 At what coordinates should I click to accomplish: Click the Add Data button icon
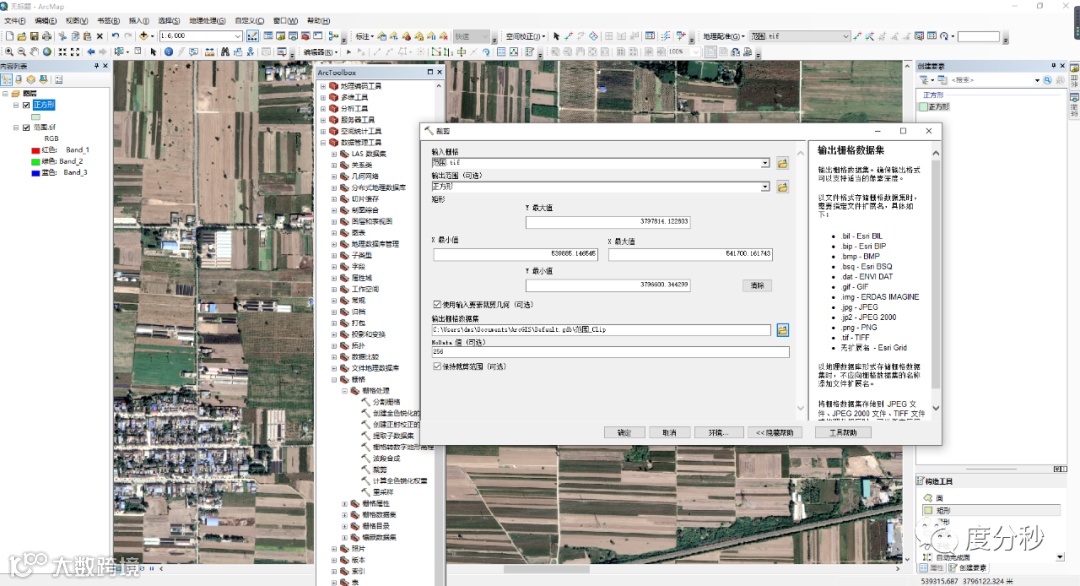pos(144,36)
